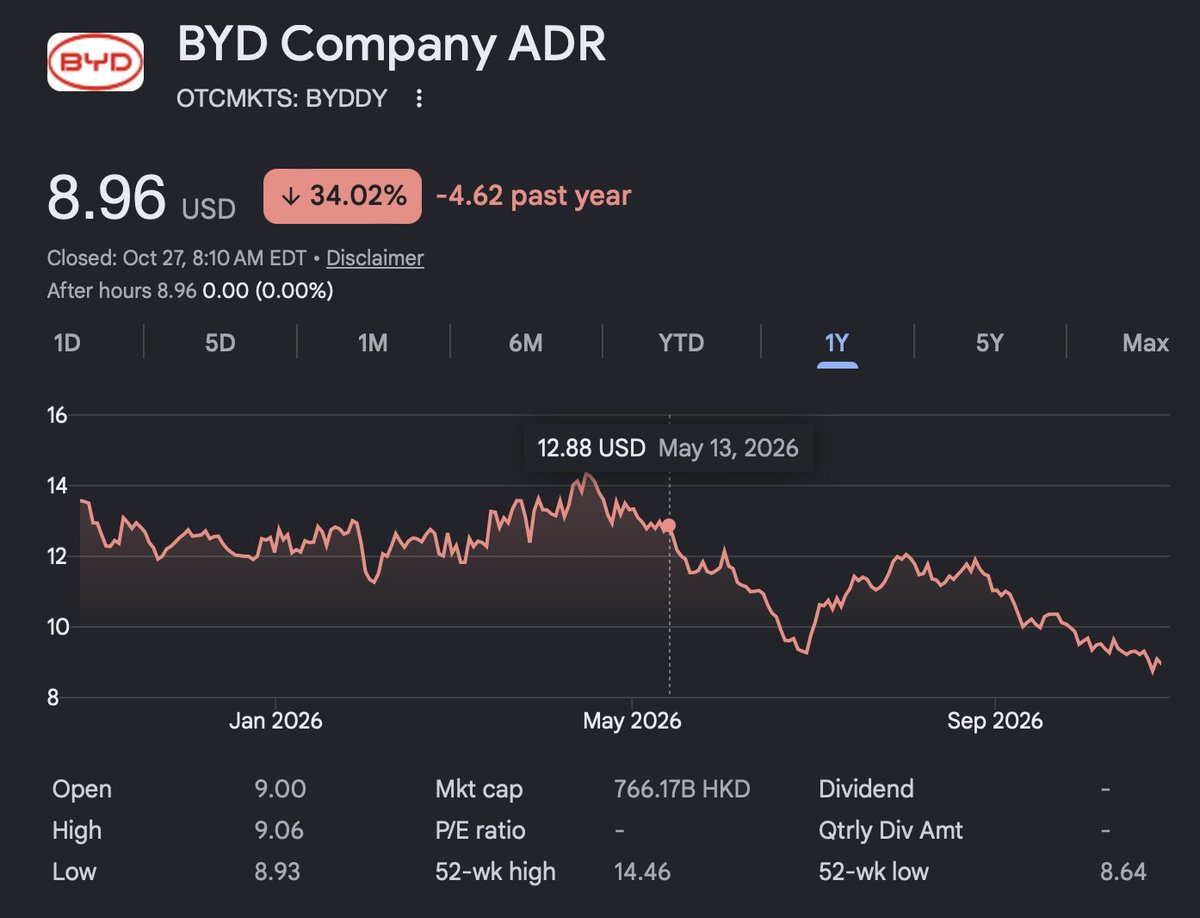The width and height of the screenshot is (1200, 918).
Task: Click the 52-wk high value 14.46
Action: (643, 871)
